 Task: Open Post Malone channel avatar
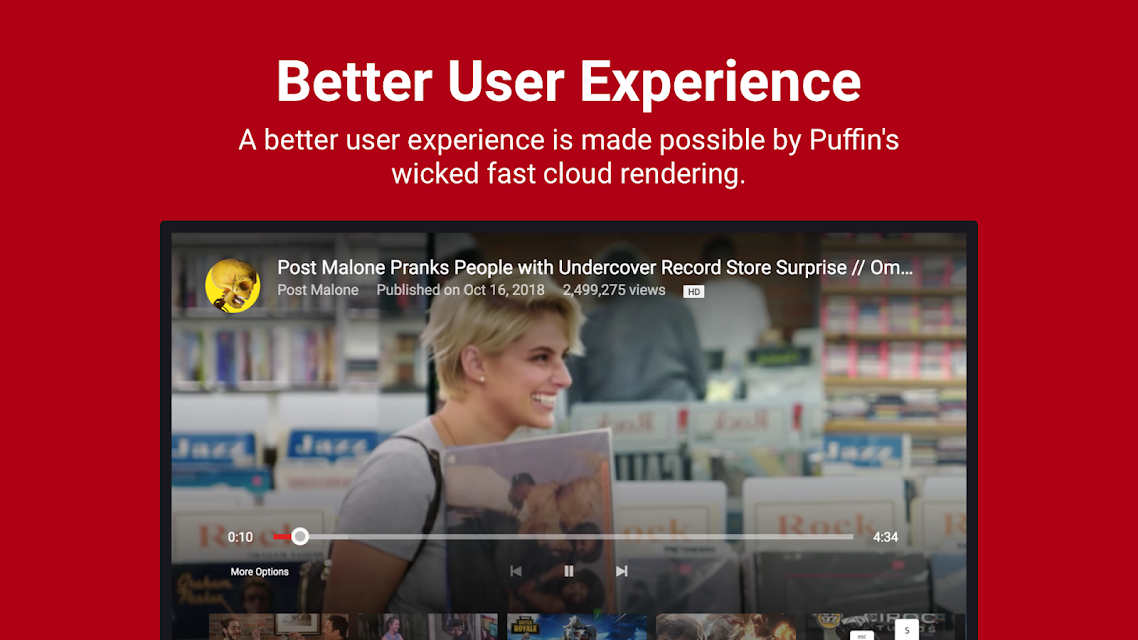tap(232, 286)
